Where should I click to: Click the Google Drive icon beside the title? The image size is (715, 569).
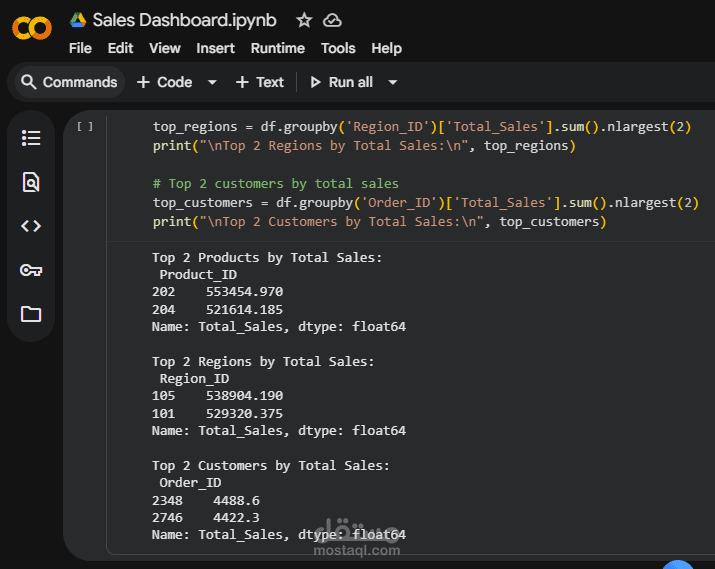[78, 20]
